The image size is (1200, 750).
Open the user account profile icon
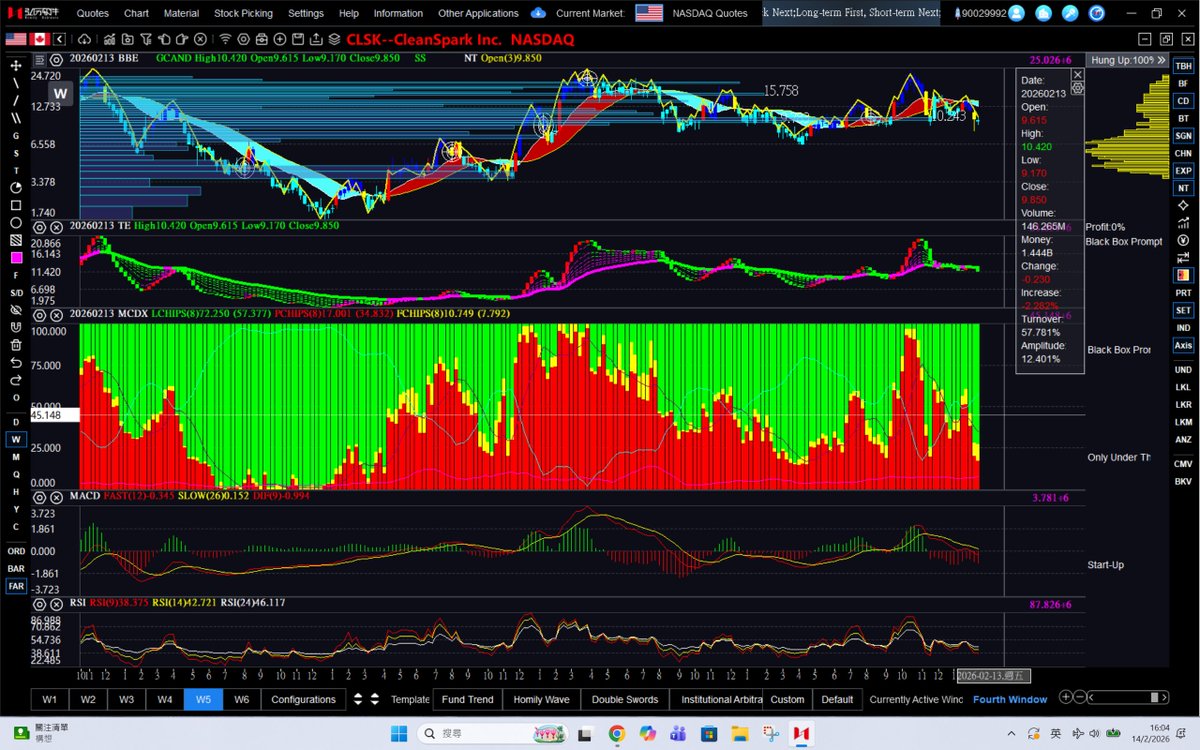[1017, 13]
